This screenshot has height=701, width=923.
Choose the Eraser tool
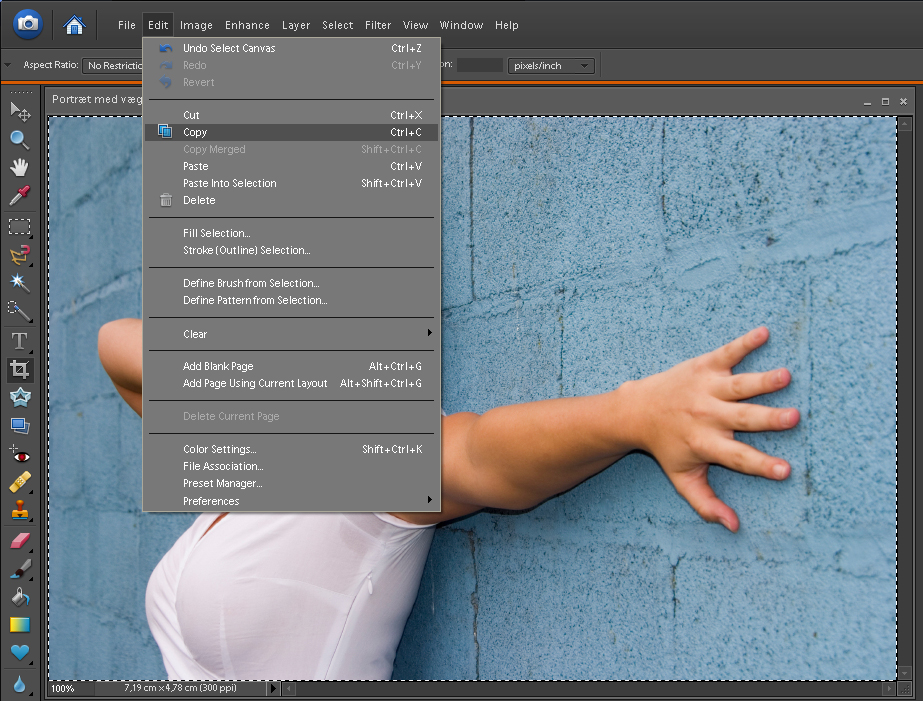click(x=19, y=541)
